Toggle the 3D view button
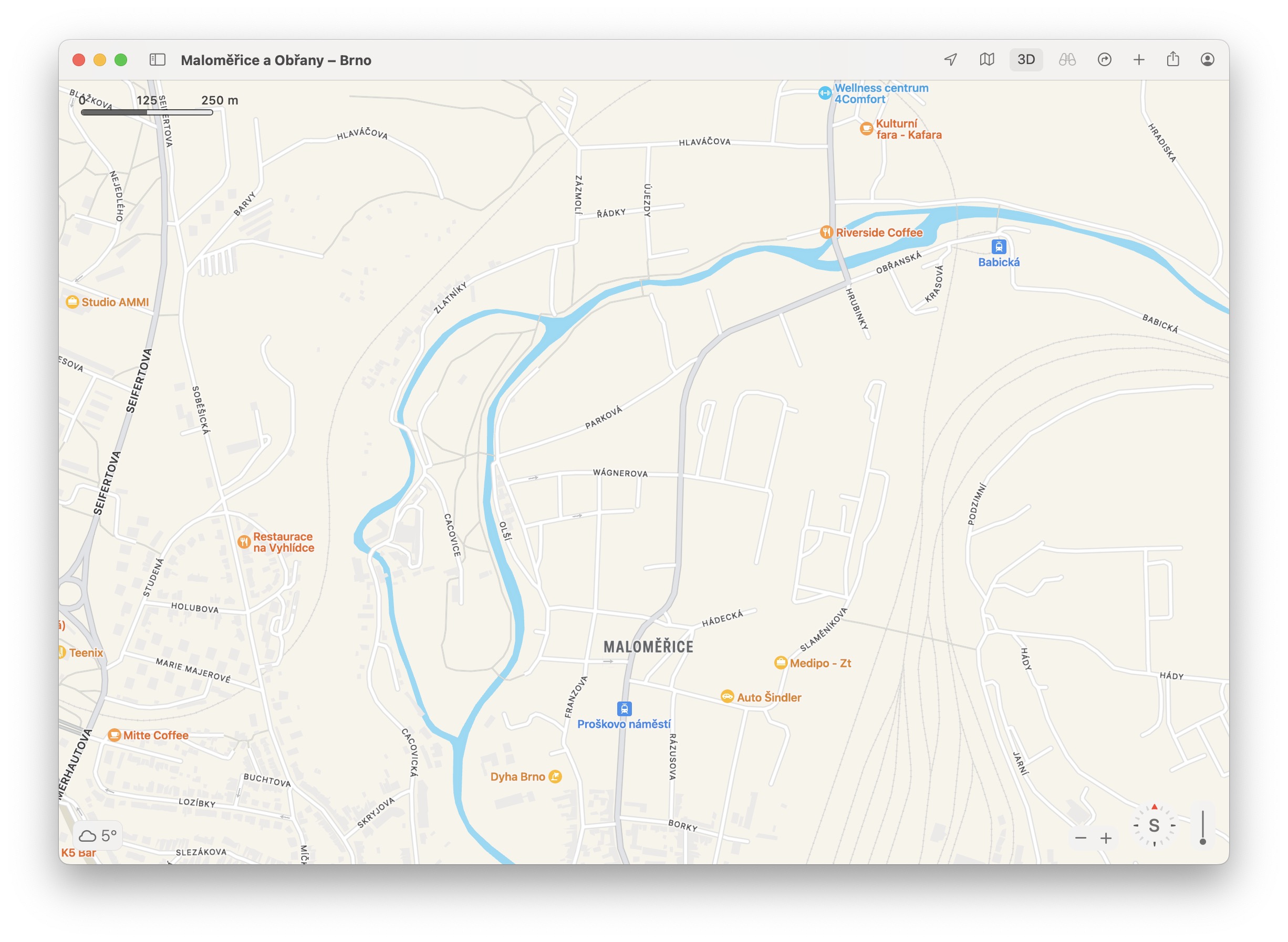The width and height of the screenshot is (1288, 942). point(1025,59)
